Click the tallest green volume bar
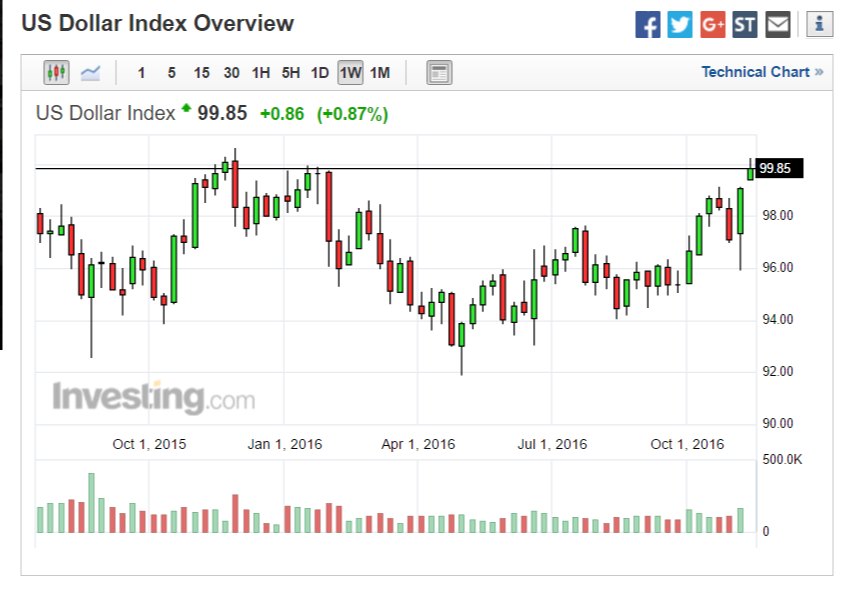This screenshot has height=598, width=852. click(x=91, y=503)
